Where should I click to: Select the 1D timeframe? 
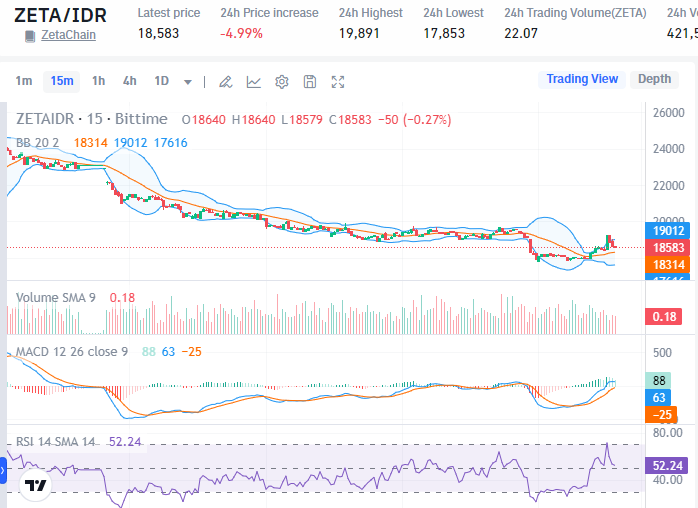click(162, 81)
